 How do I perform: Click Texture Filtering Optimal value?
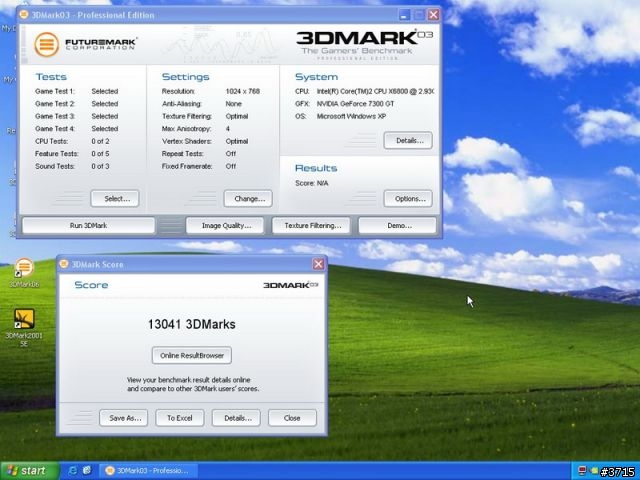tap(237, 116)
